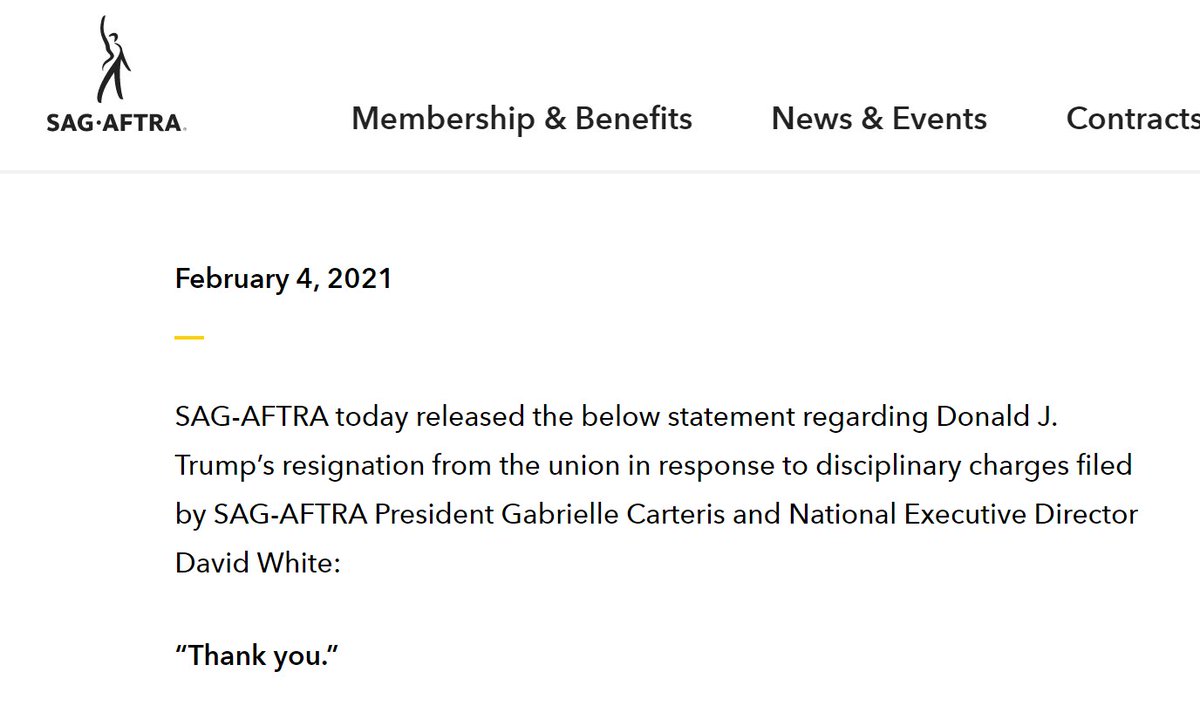1200x713 pixels.
Task: Click the yellow divider line below the date
Action: click(189, 338)
